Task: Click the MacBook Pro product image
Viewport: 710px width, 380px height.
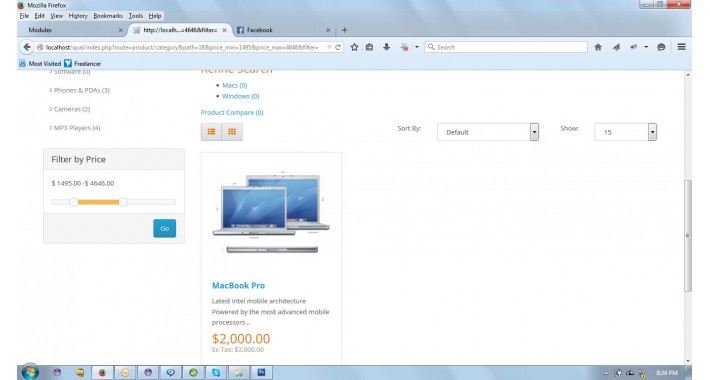Action: 271,212
